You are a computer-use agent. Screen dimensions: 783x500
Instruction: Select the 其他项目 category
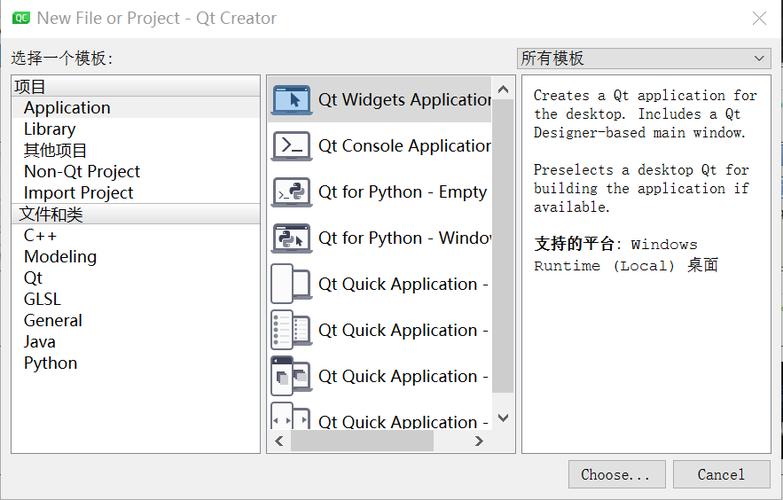[136, 150]
